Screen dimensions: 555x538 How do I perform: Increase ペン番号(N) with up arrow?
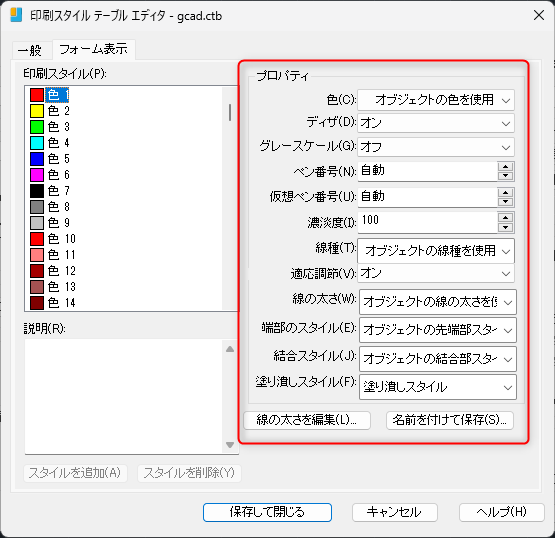(x=505, y=167)
